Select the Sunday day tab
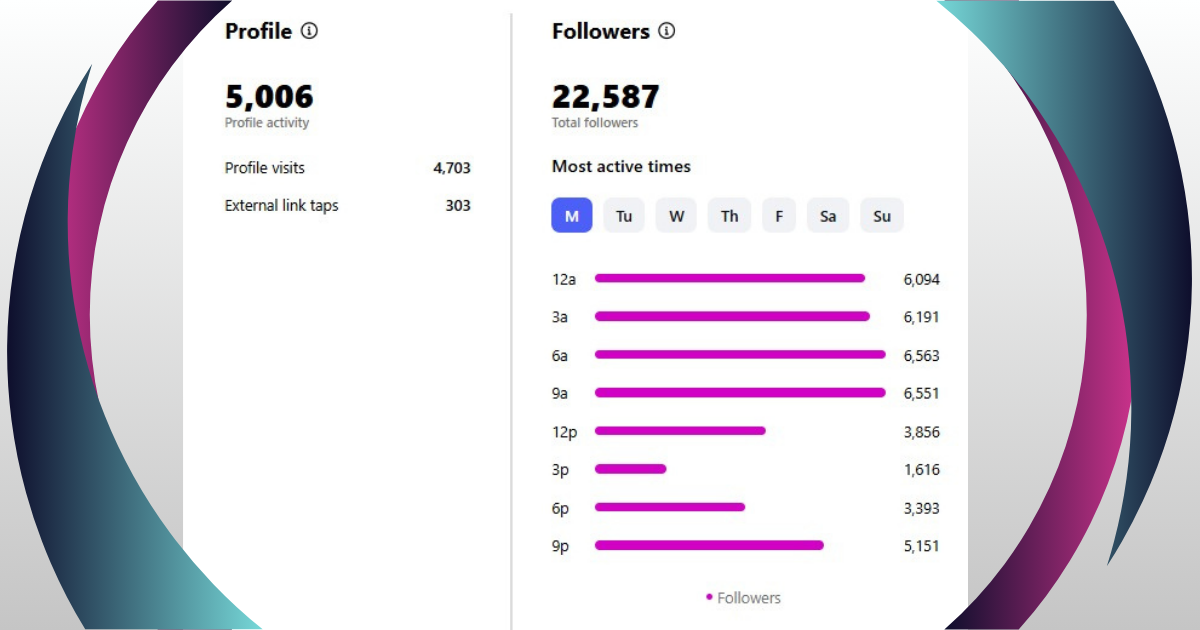 tap(881, 216)
